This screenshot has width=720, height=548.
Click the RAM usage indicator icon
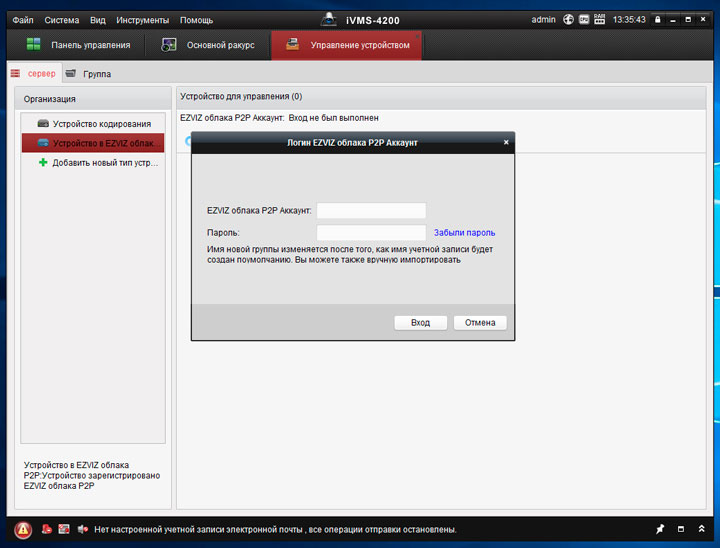tap(599, 19)
